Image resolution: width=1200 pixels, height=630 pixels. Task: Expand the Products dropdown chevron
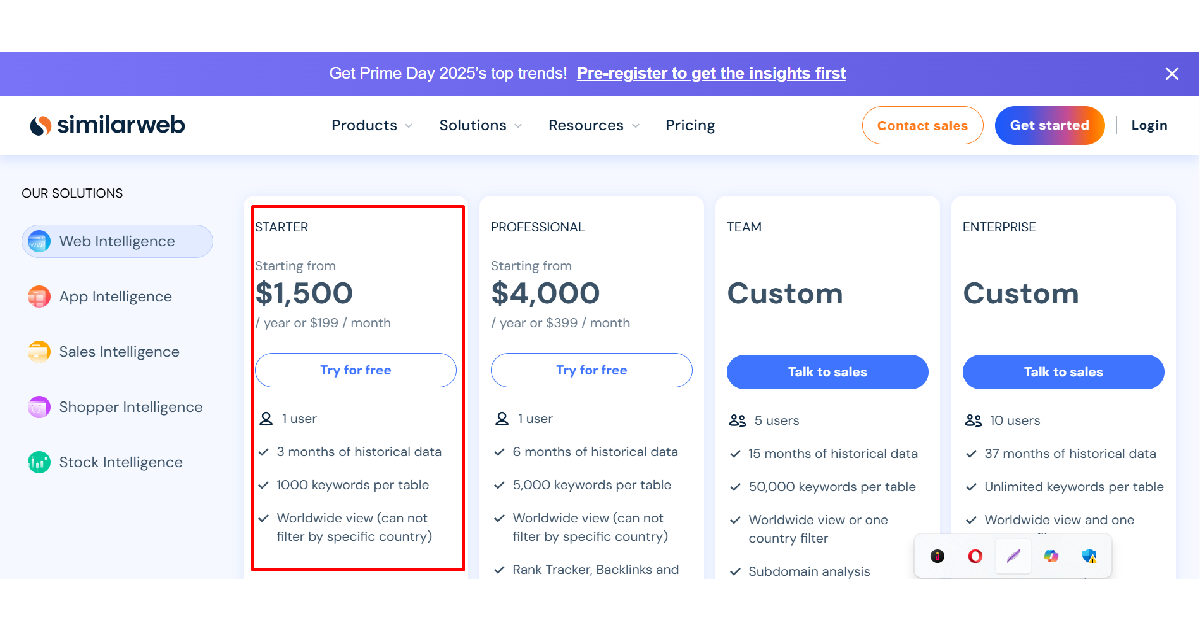coord(408,126)
